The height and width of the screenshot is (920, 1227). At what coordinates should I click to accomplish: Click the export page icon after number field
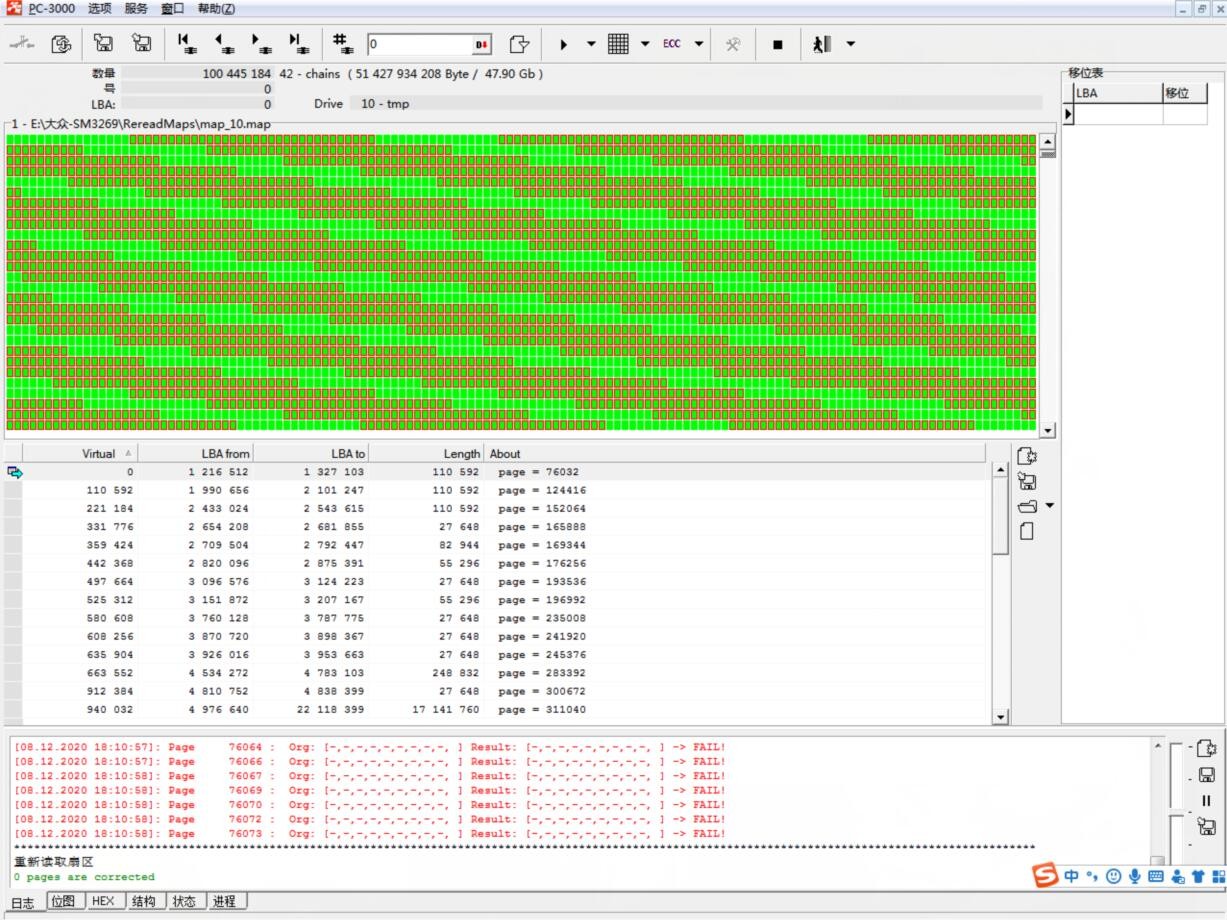point(519,43)
